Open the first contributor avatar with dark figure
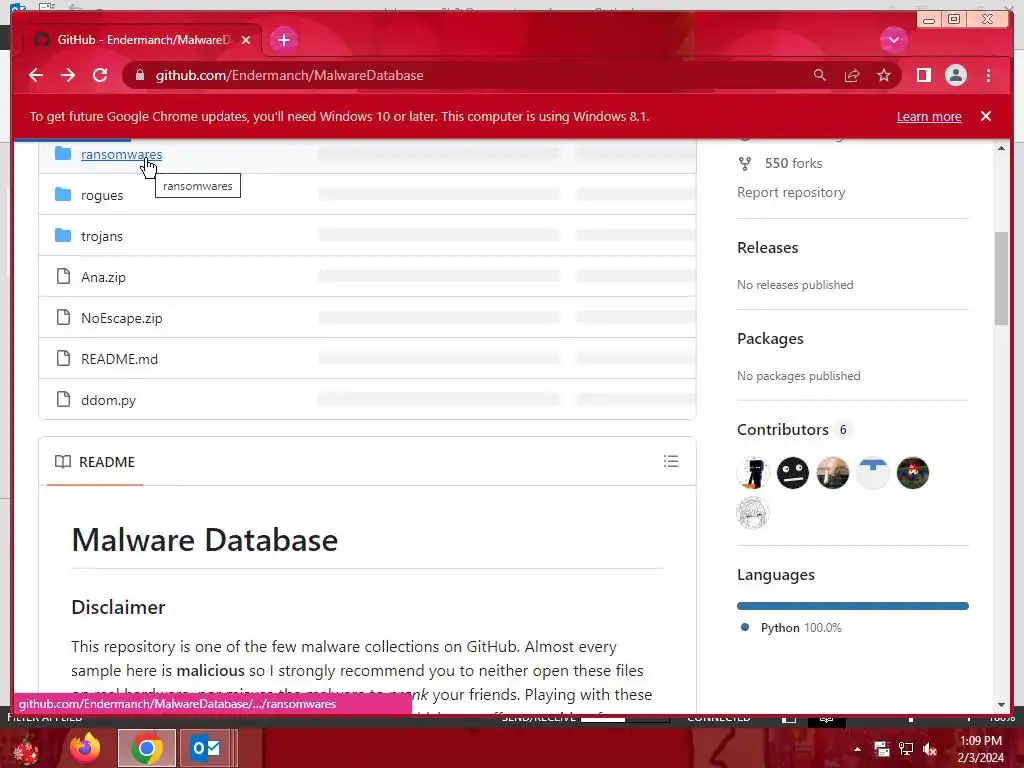This screenshot has width=1024, height=768. (x=752, y=473)
